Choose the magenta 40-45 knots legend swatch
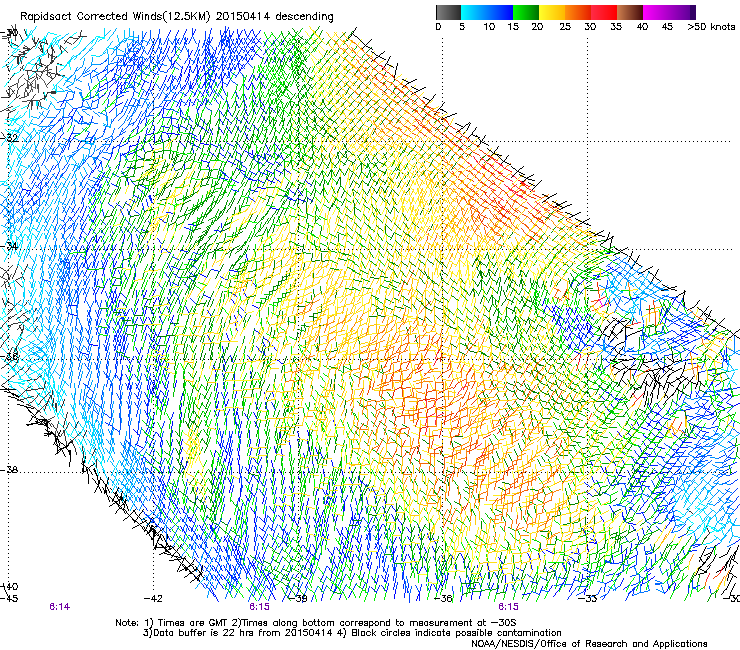The height and width of the screenshot is (650, 740). 656,12
